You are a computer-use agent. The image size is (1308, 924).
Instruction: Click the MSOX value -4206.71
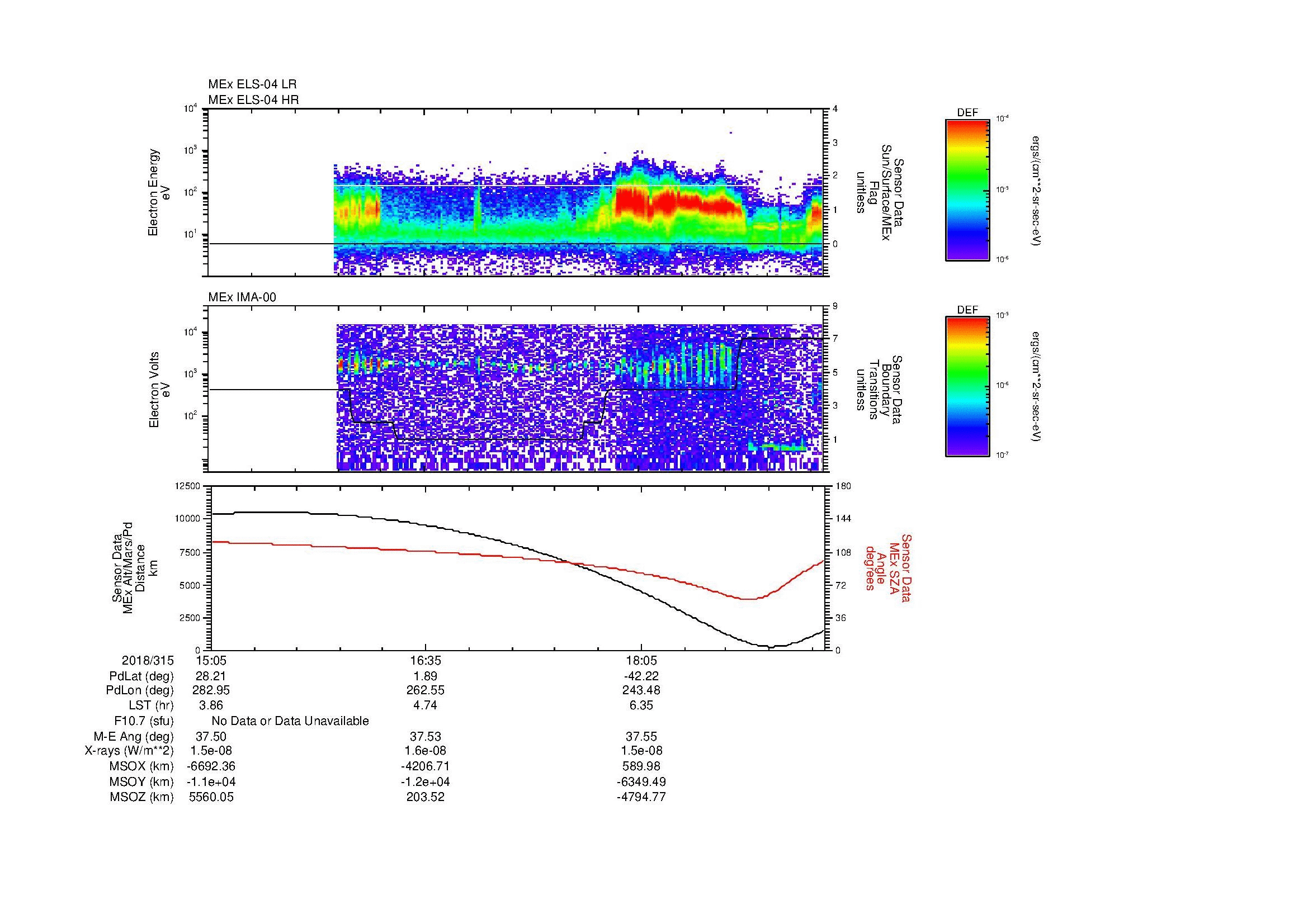[x=426, y=766]
